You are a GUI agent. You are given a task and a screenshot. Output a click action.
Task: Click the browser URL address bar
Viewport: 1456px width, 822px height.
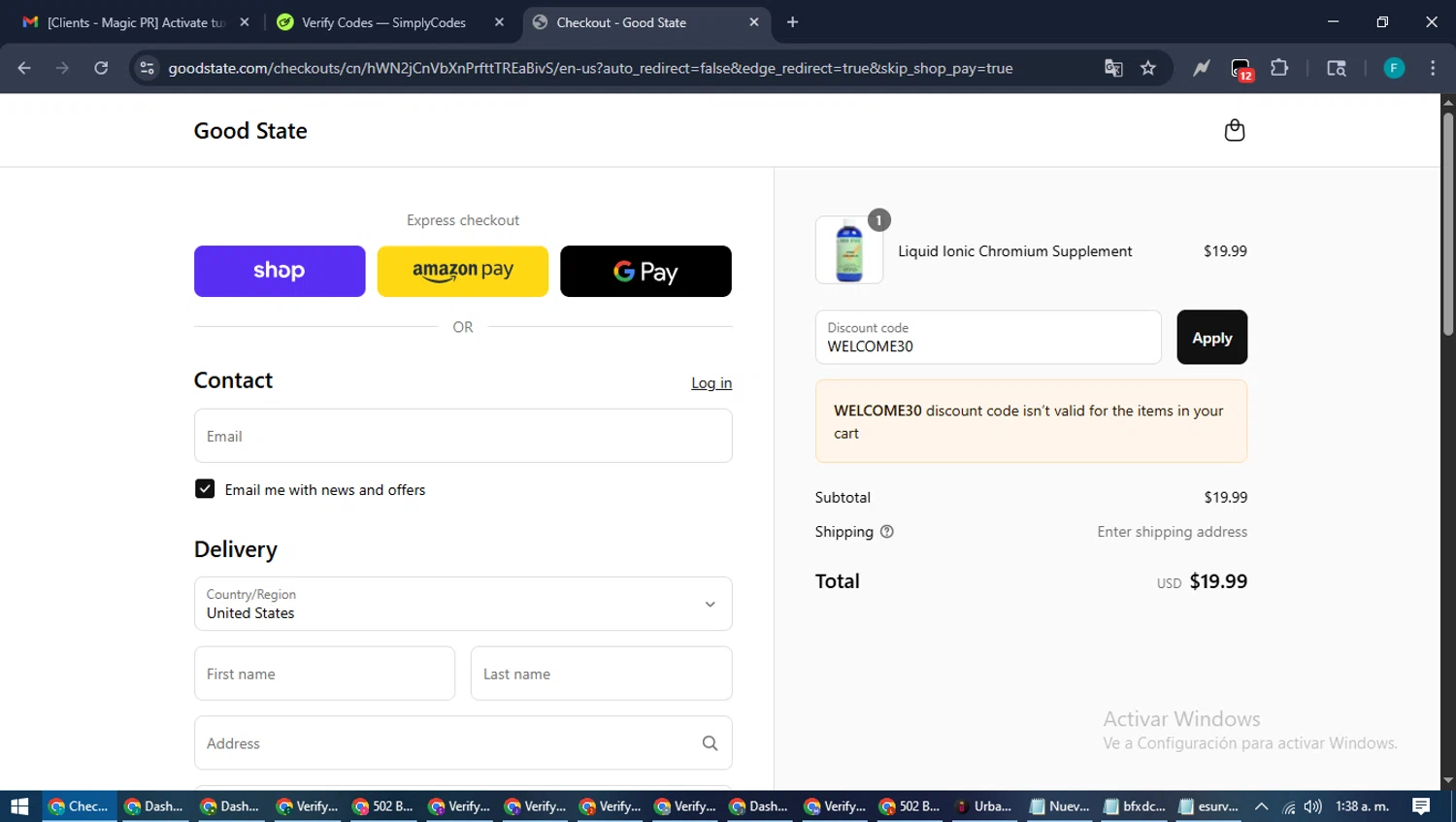[x=590, y=68]
